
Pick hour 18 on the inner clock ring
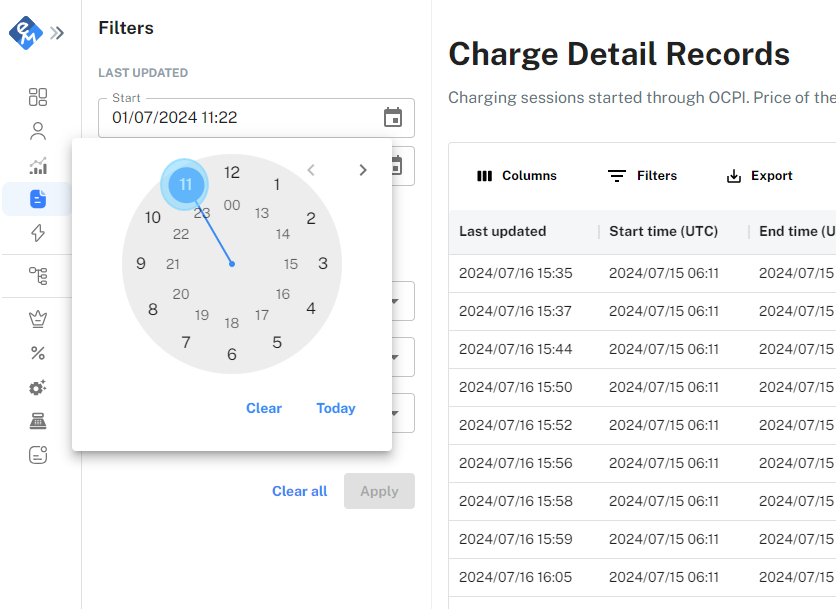(232, 323)
